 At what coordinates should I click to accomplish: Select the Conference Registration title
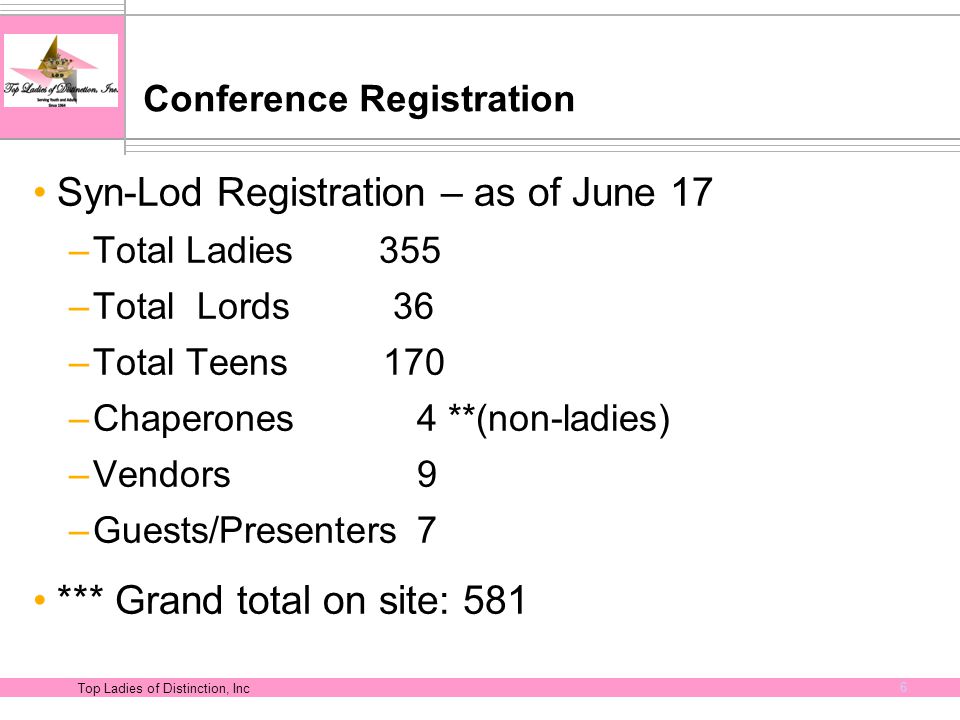pyautogui.click(x=359, y=99)
